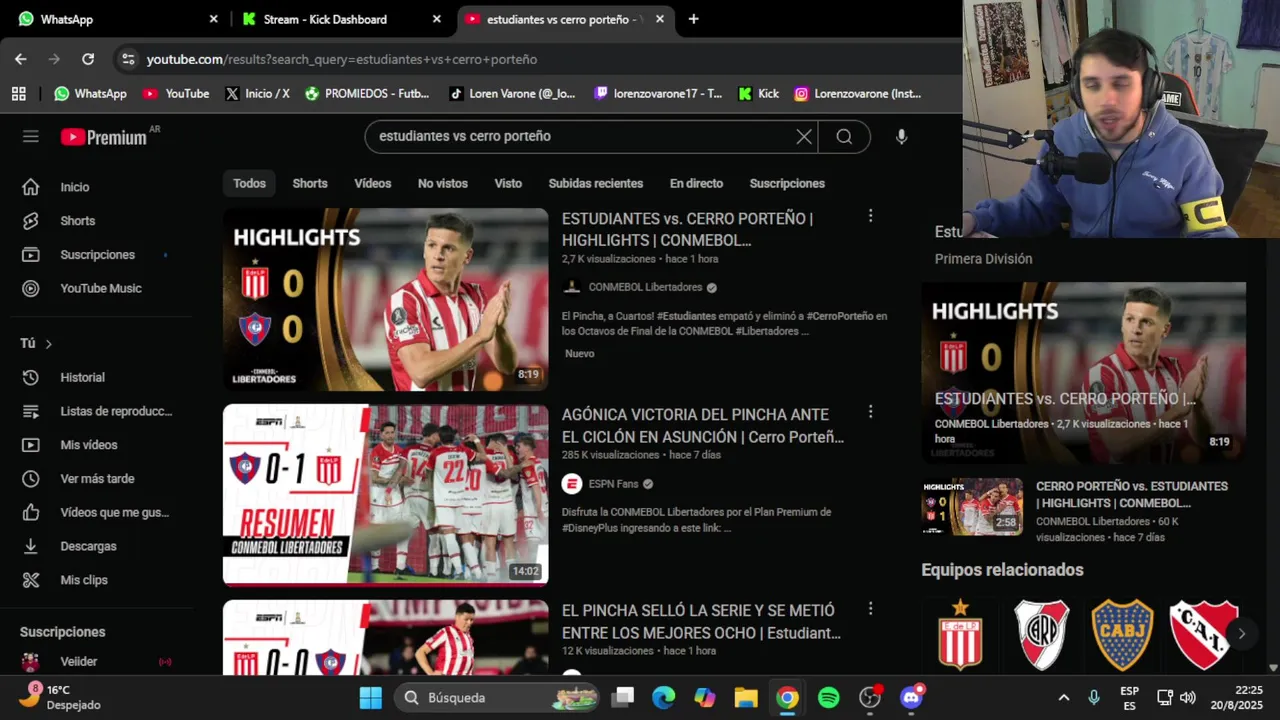Select the Visto filter chip
The image size is (1280, 720).
[x=508, y=184]
